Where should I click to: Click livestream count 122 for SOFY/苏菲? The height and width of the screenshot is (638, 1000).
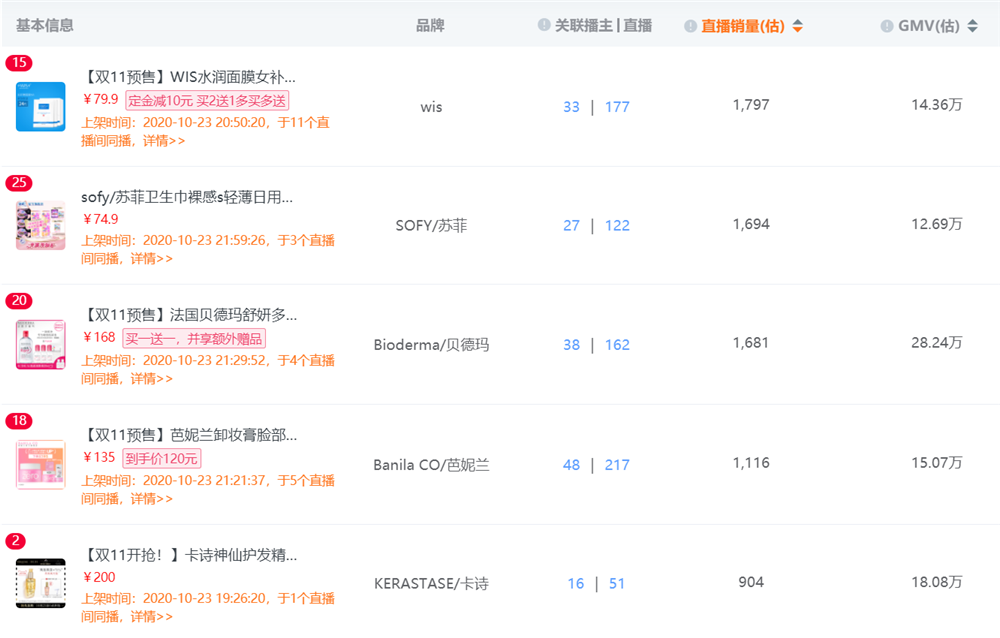click(617, 226)
